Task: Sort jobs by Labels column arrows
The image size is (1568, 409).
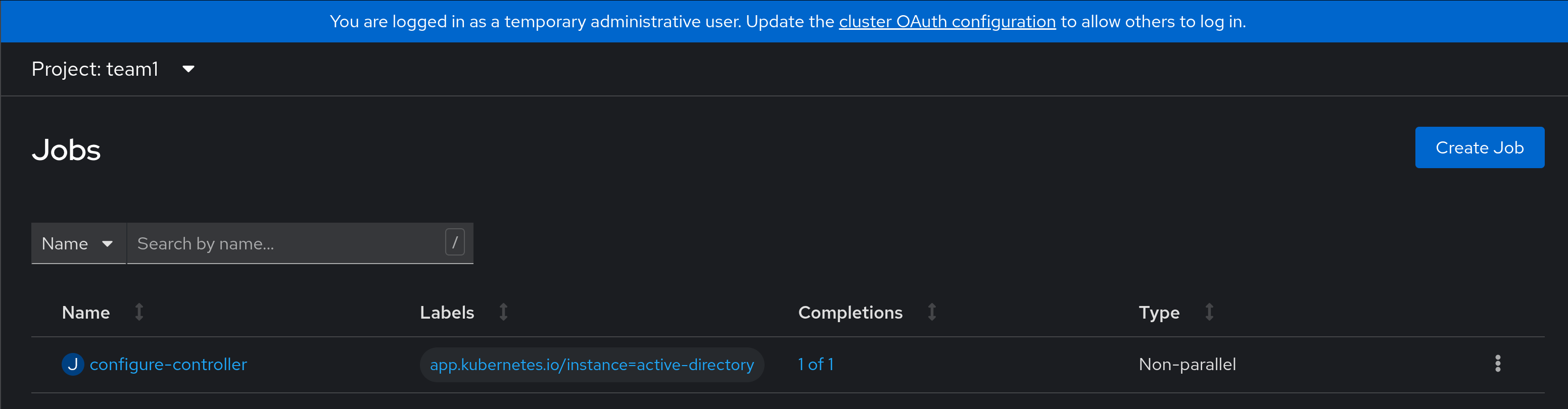Action: coord(503,312)
